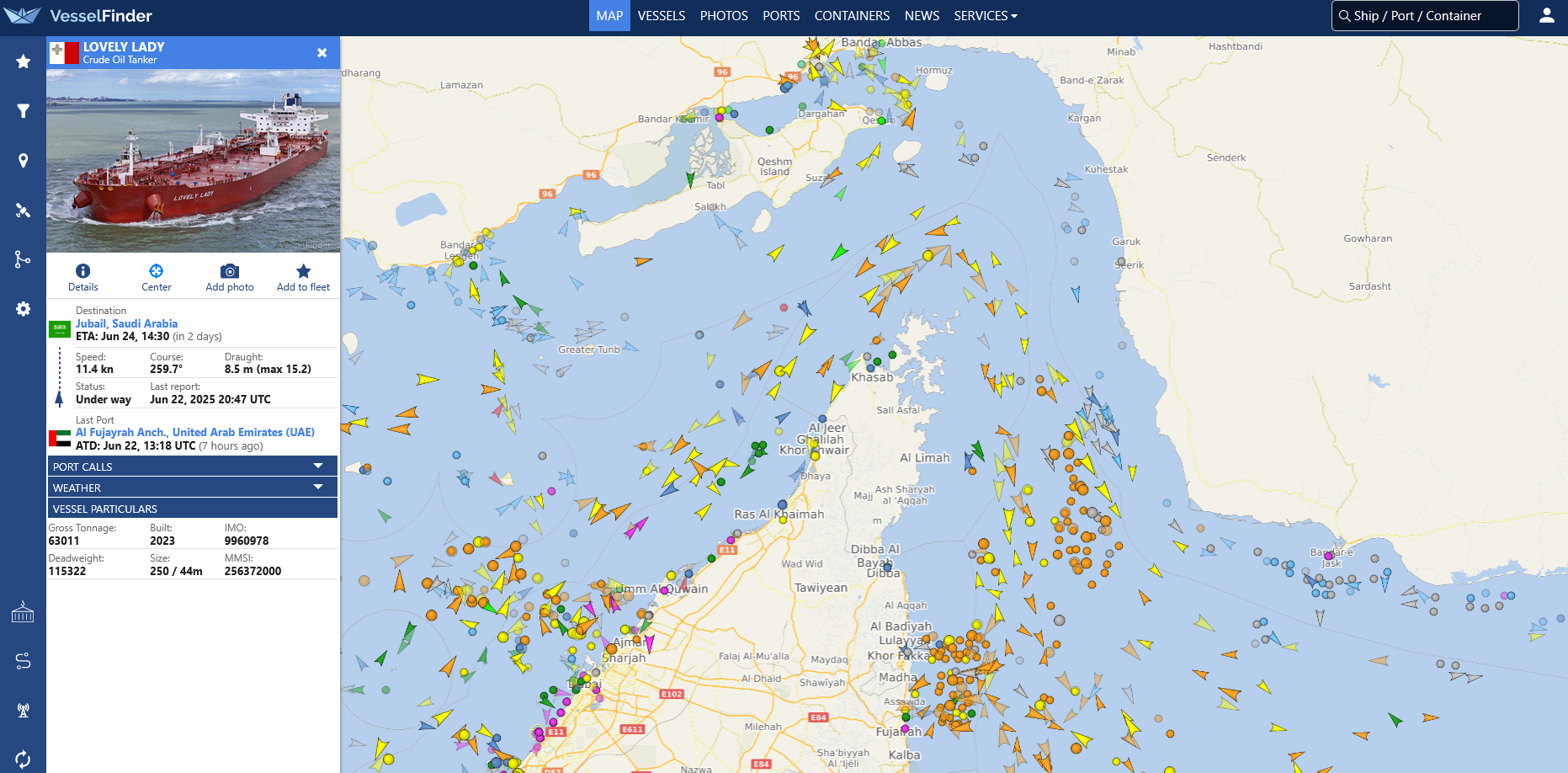Click the Al Limah map label
Viewport: 1568px width, 773px height.
point(924,458)
